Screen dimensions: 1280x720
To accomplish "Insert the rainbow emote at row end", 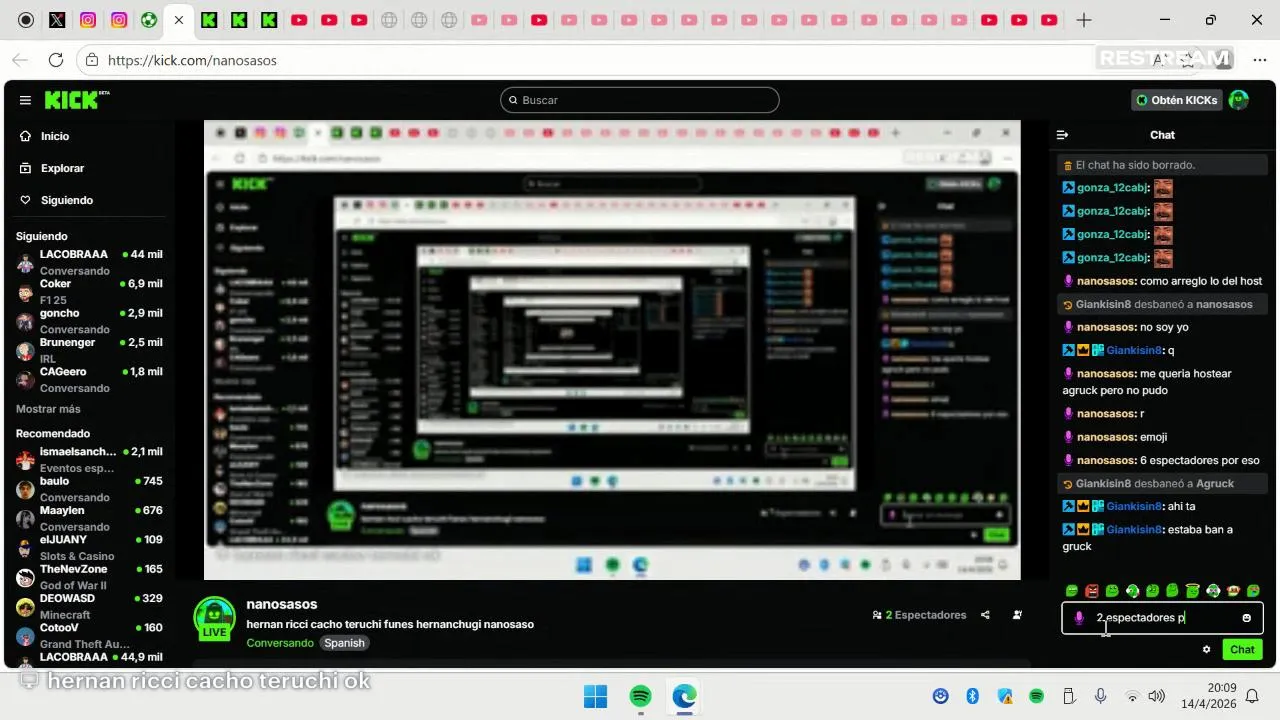I will click(x=1253, y=591).
